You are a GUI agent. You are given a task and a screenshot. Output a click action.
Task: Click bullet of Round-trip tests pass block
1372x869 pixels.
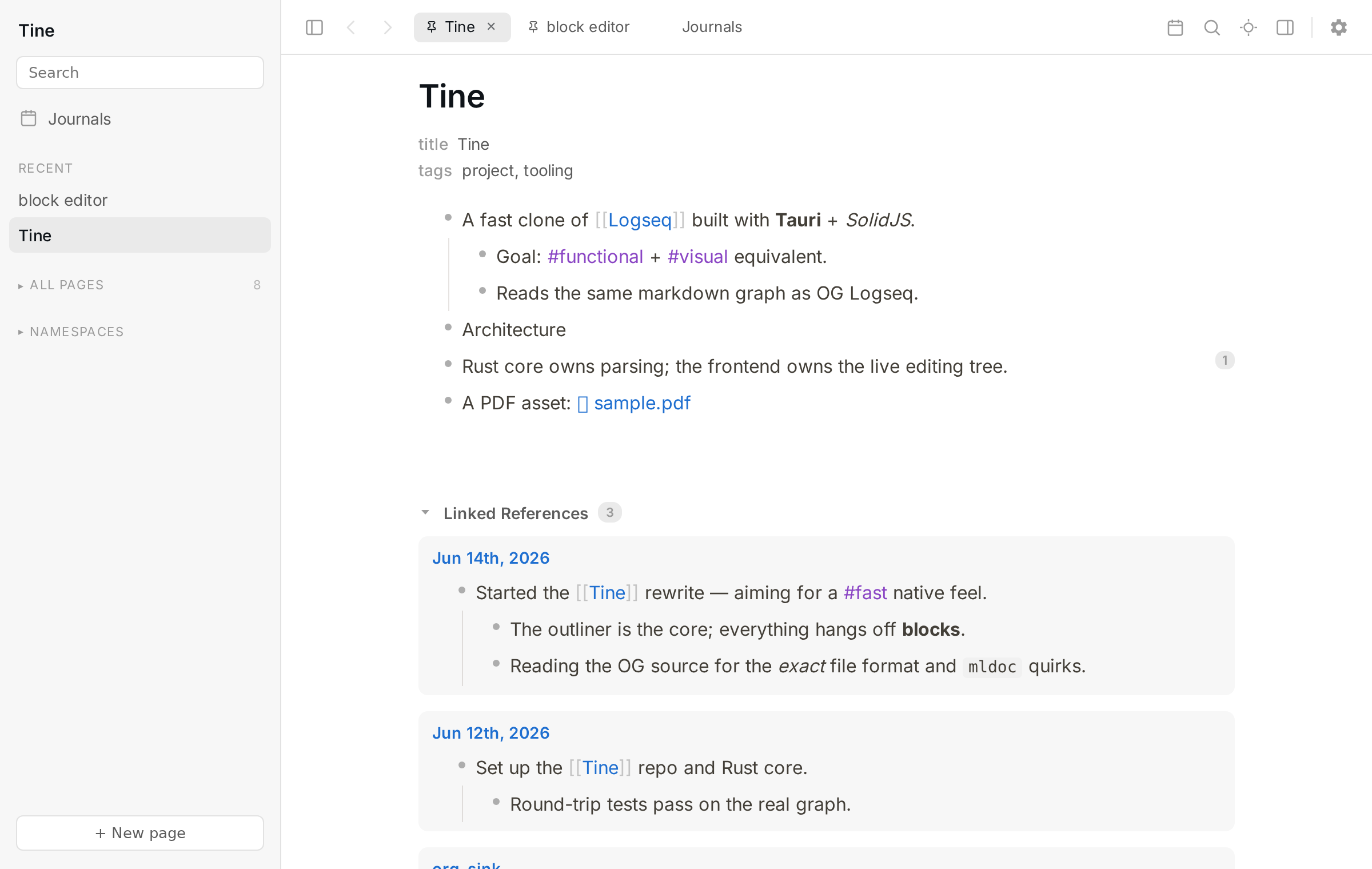pyautogui.click(x=496, y=802)
